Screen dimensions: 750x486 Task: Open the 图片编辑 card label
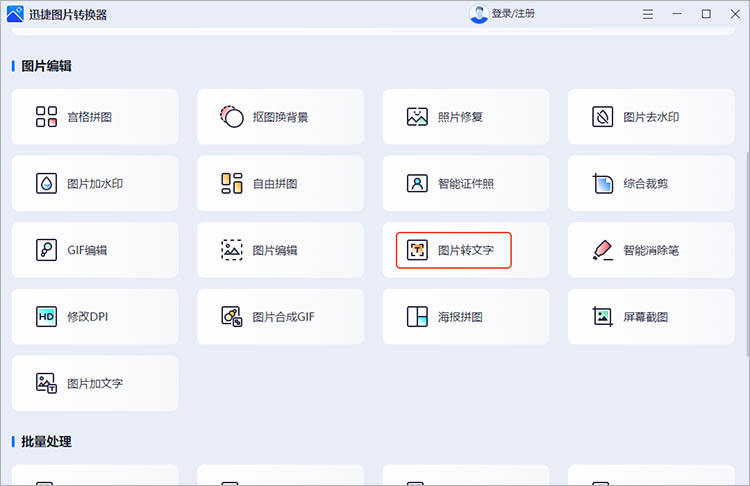coord(275,250)
